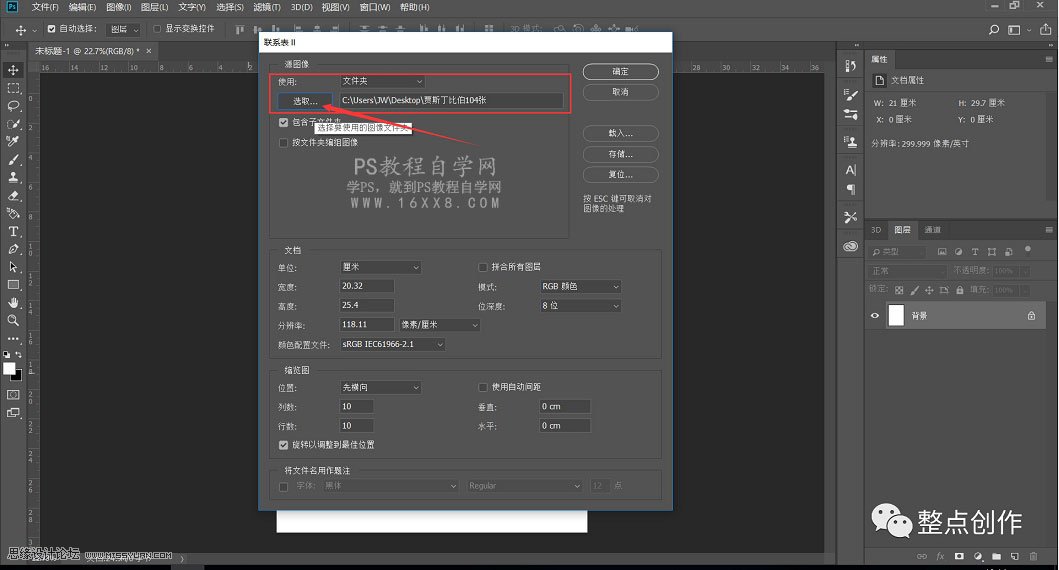The width and height of the screenshot is (1059, 570).
Task: Open the 使用 文件夹 source dropdown
Action: pyautogui.click(x=382, y=81)
